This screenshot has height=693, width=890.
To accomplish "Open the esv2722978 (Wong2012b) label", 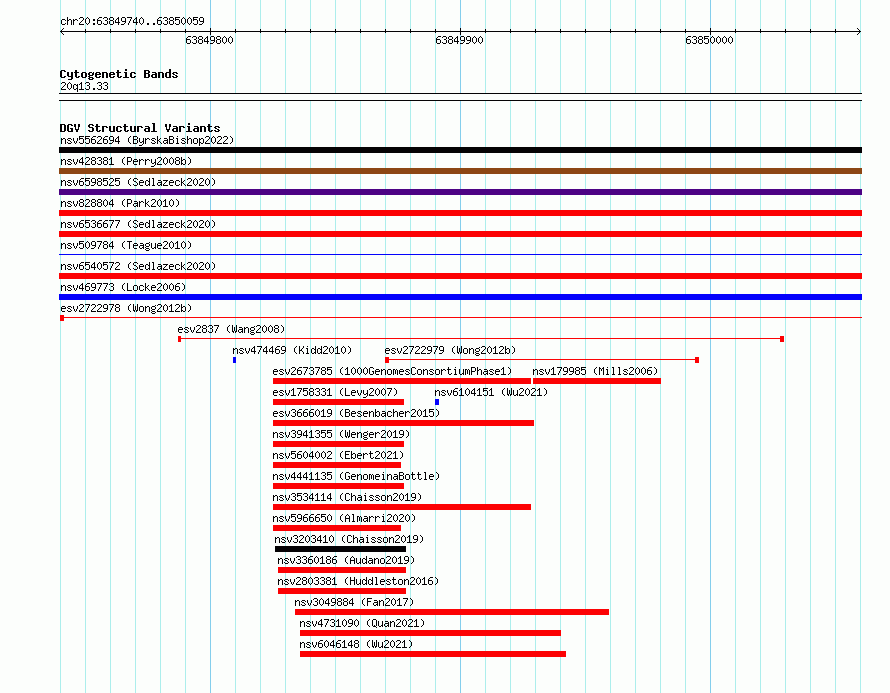I will [126, 308].
